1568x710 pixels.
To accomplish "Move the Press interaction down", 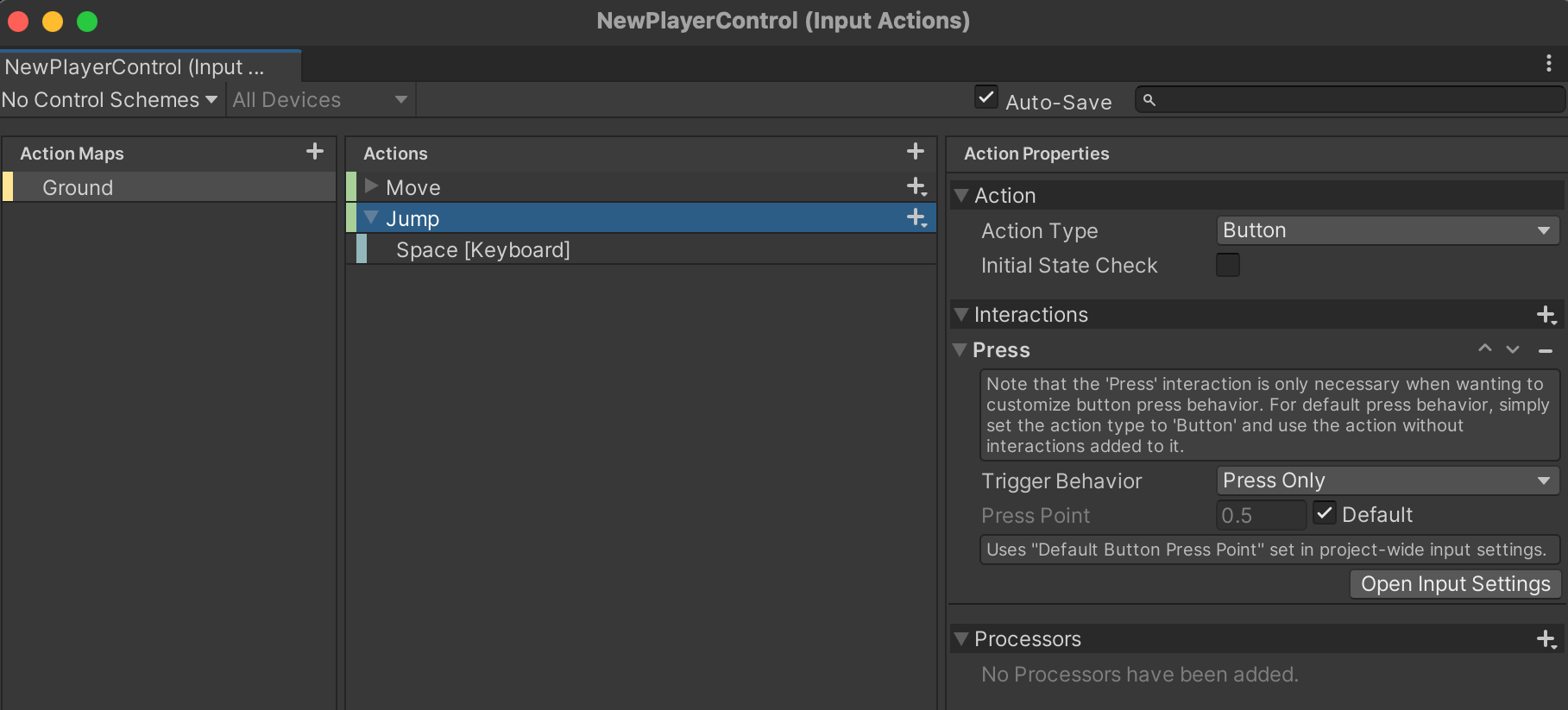I will 1513,349.
